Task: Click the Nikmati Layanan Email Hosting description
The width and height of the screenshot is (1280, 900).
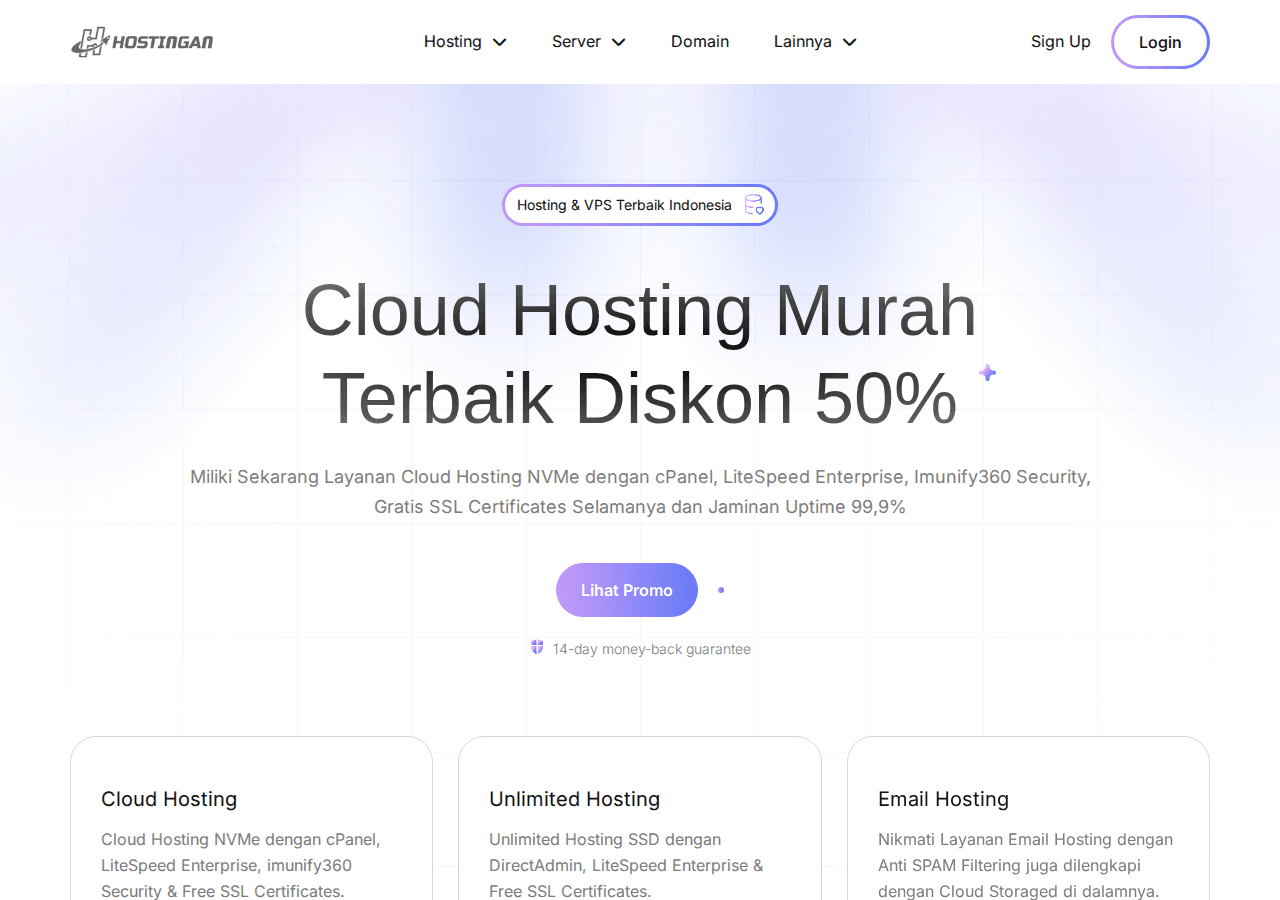Action: pos(1025,865)
